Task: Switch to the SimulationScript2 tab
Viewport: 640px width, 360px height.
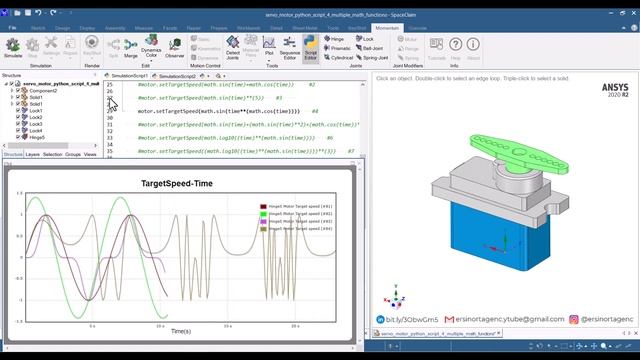Action: click(174, 76)
